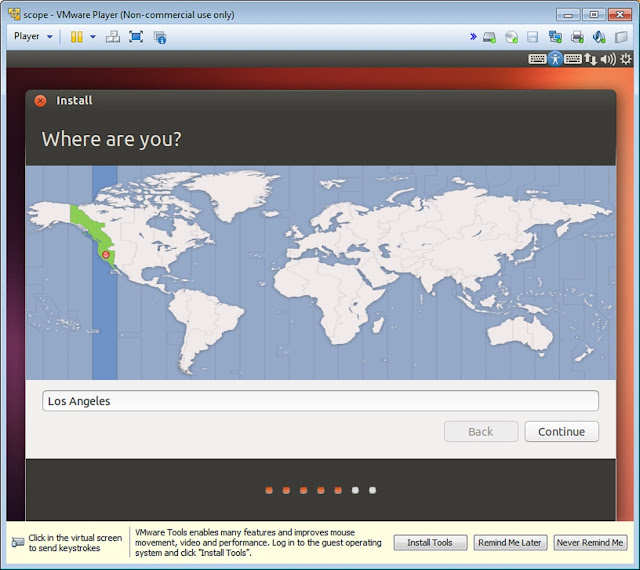Click Never Remind Me button
The width and height of the screenshot is (640, 570).
[590, 543]
